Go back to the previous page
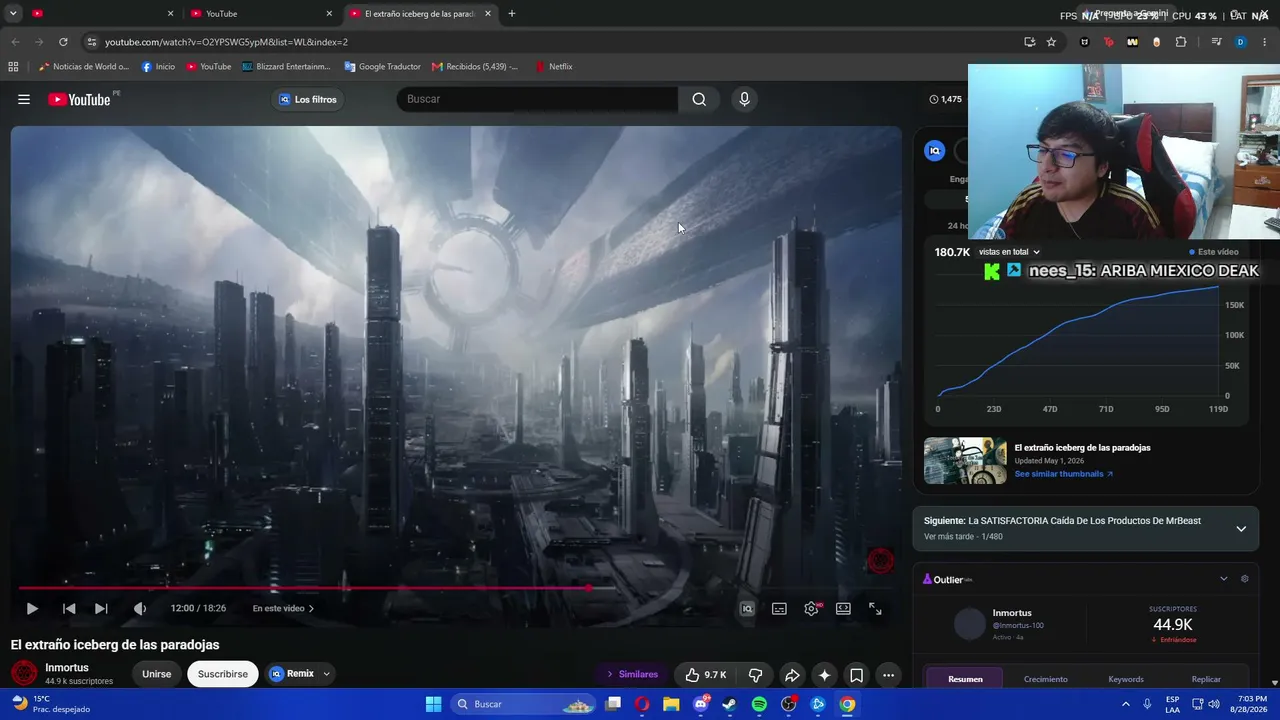This screenshot has width=1280, height=720. [x=15, y=42]
